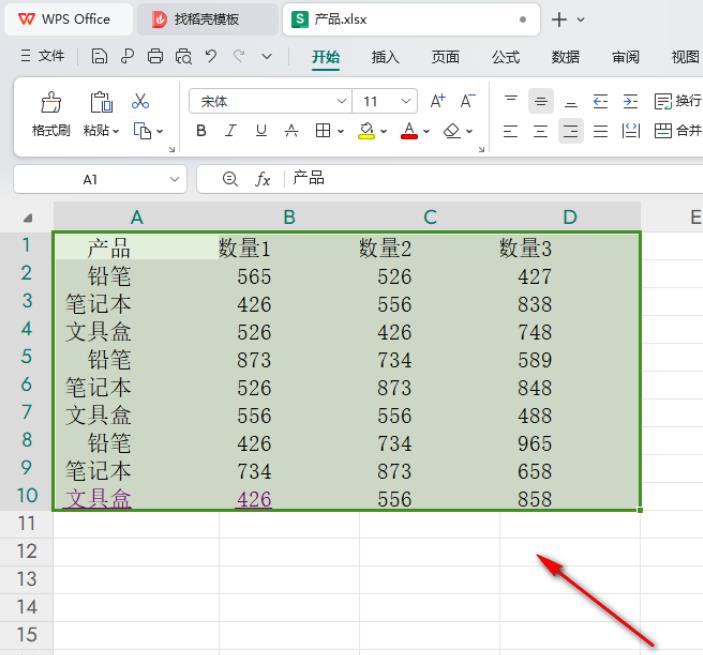Toggle Top Align vertical alignment

[511, 101]
